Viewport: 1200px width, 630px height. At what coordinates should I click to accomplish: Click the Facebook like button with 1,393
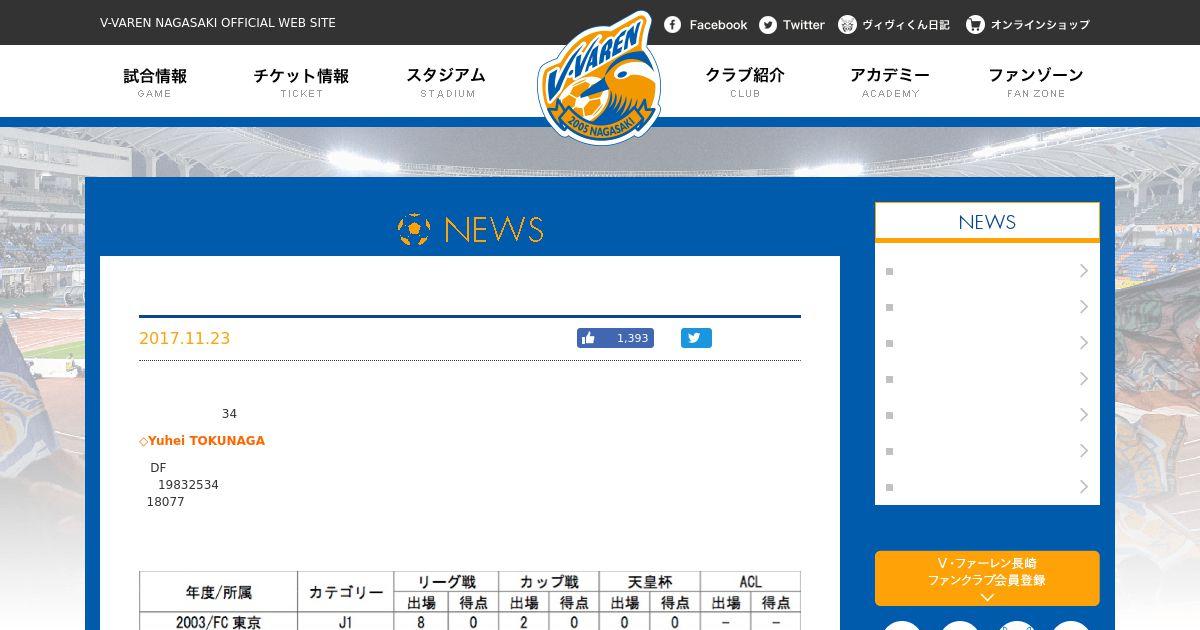tap(615, 338)
